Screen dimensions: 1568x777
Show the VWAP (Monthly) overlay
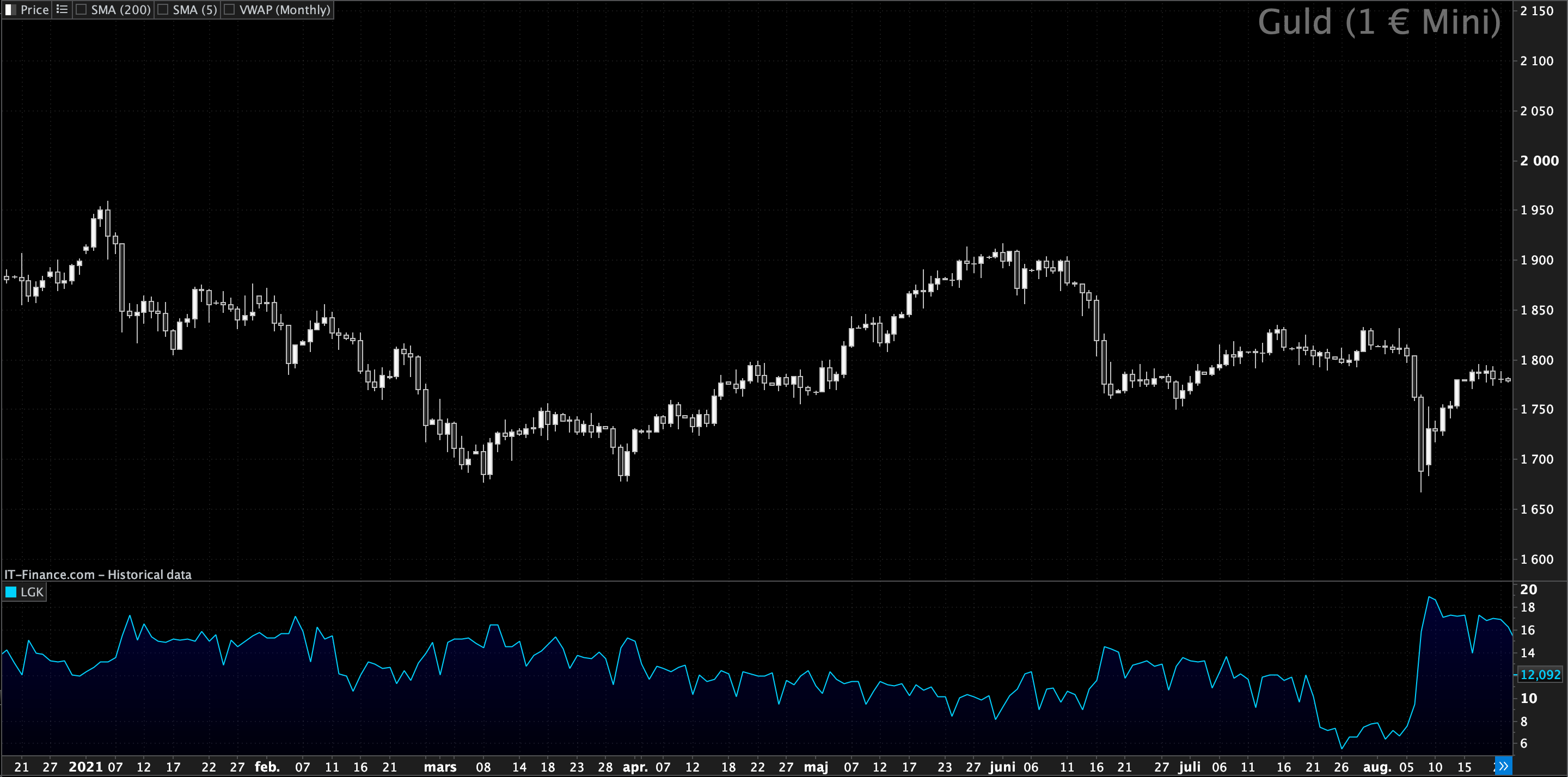tap(229, 10)
